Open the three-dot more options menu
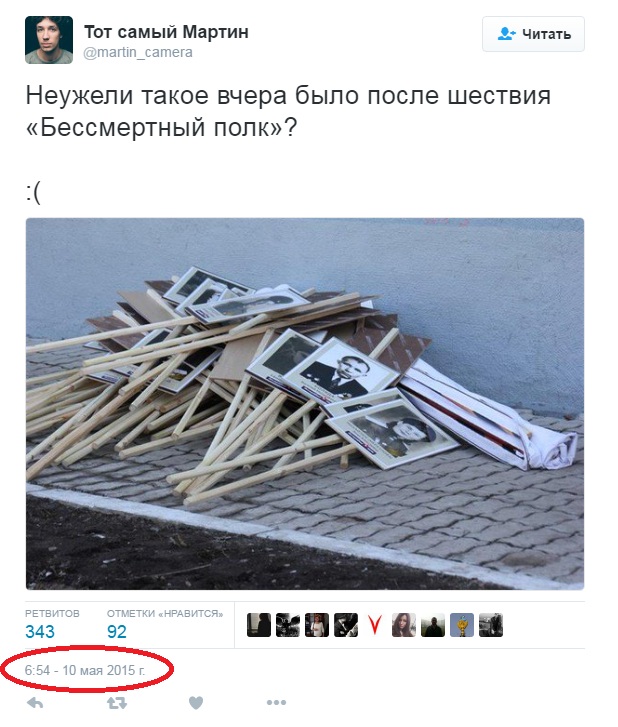618x727 pixels. (x=276, y=703)
